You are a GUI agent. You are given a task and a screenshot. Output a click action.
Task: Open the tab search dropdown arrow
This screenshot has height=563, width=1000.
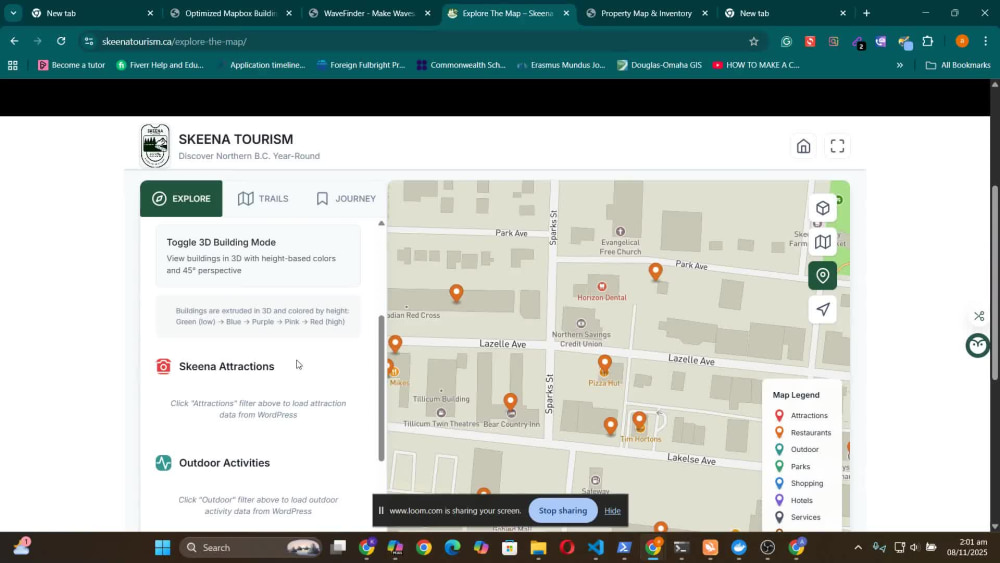13,13
